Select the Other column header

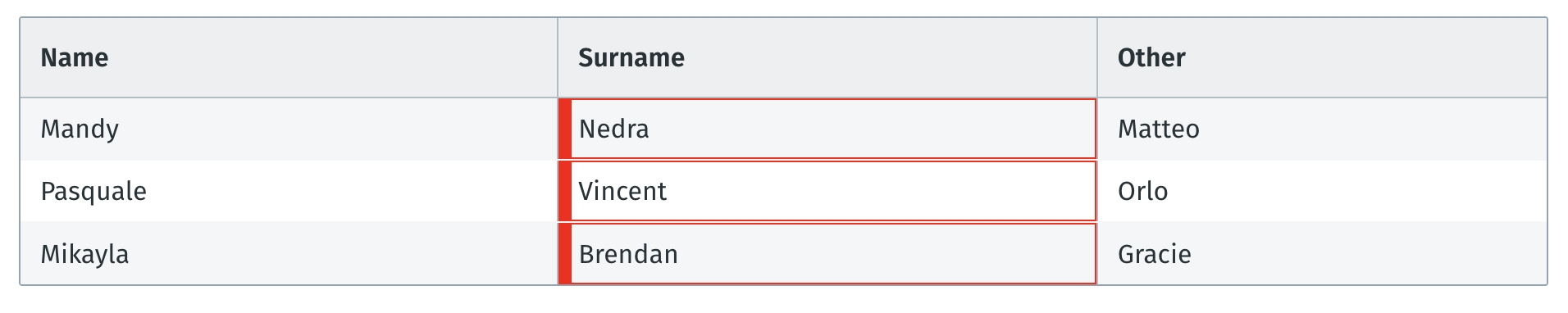tap(1322, 57)
